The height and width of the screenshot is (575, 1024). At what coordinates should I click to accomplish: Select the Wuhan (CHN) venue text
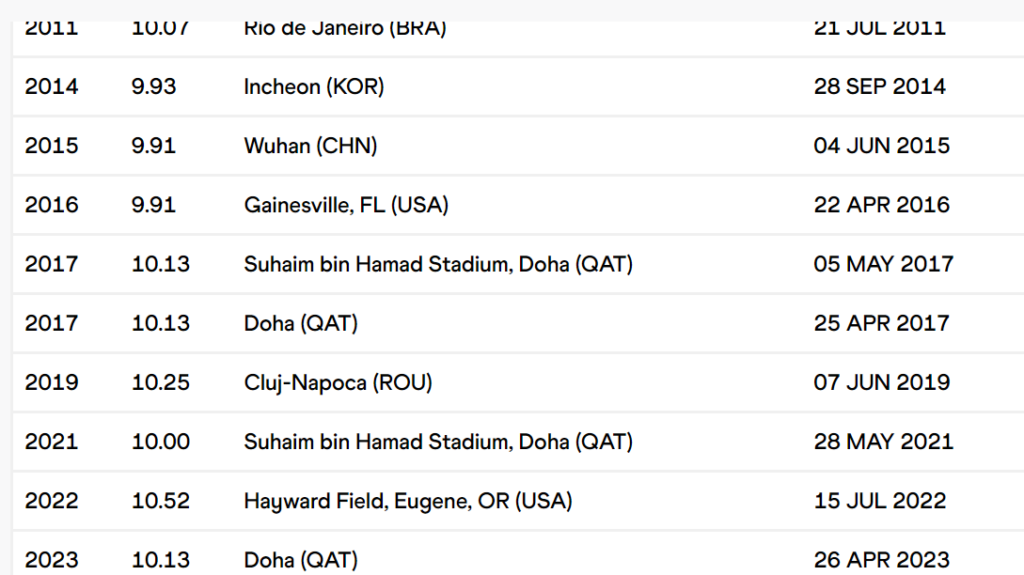pos(310,146)
